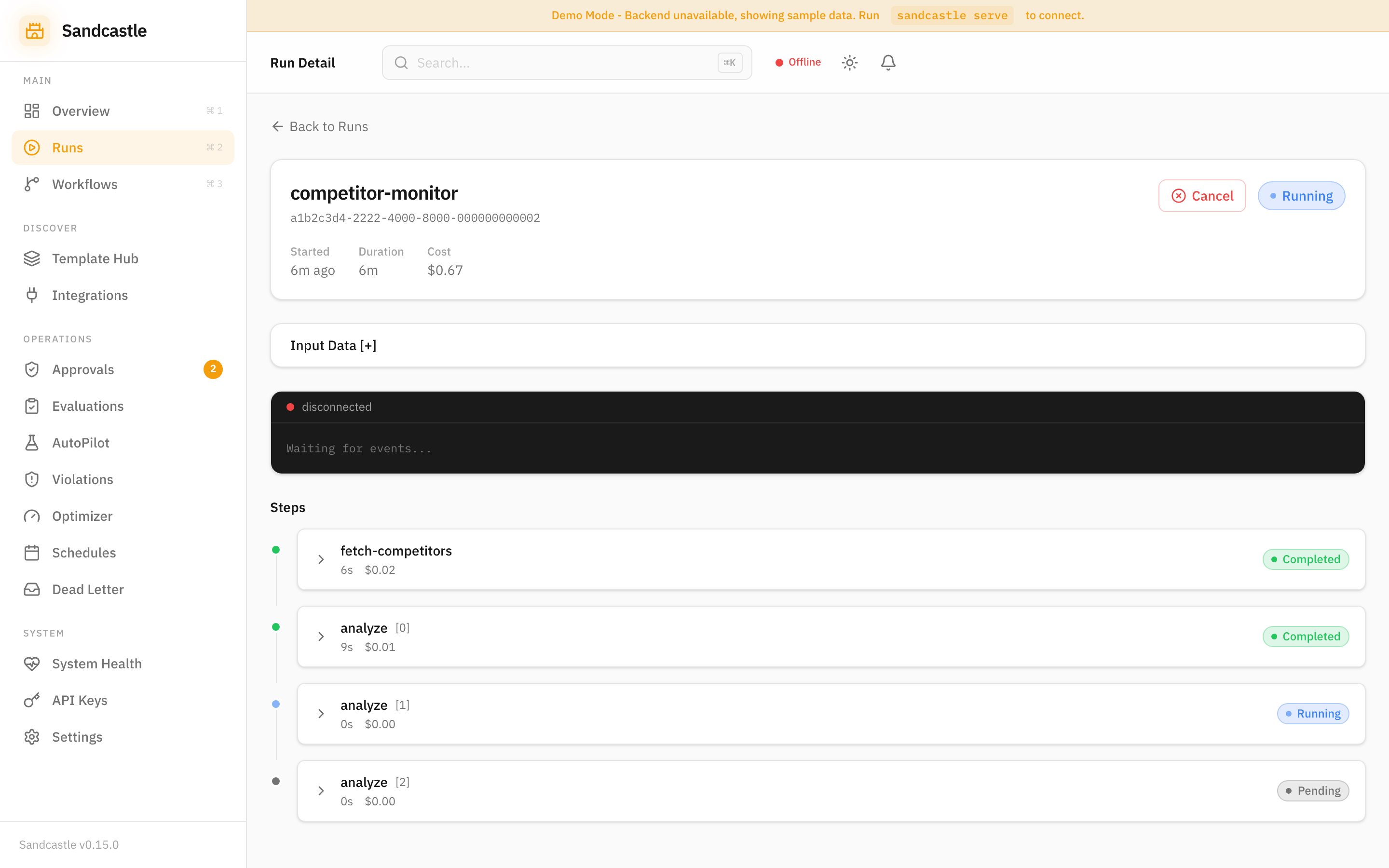Select Runs in the sidebar
1389x868 pixels.
point(68,148)
